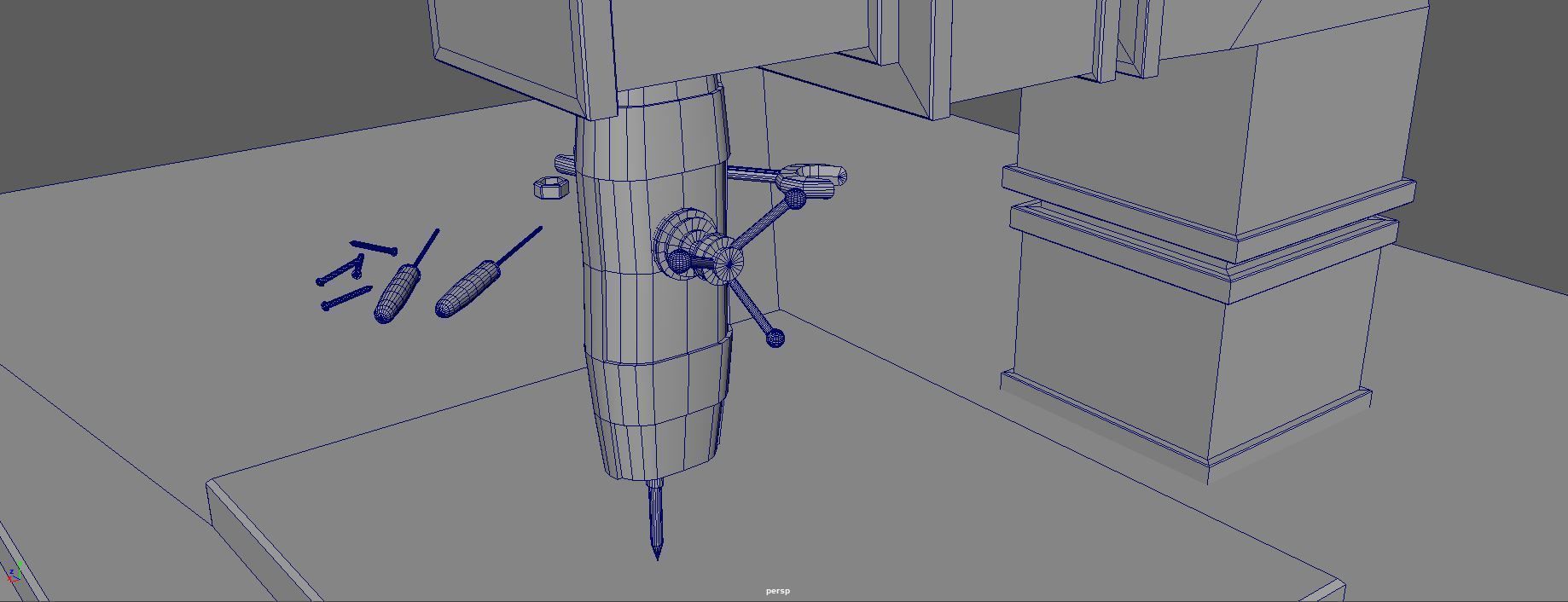Select the right screwdriver's handle
Viewport: 1568px width, 602px height.
pyautogui.click(x=466, y=290)
